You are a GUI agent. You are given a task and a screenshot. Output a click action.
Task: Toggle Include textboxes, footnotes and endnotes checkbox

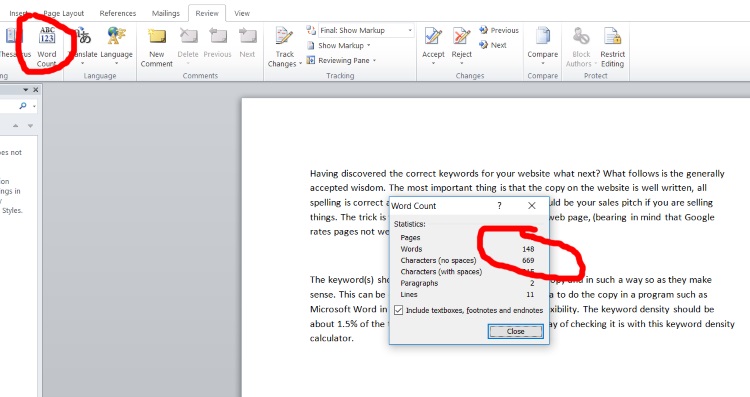pos(398,310)
